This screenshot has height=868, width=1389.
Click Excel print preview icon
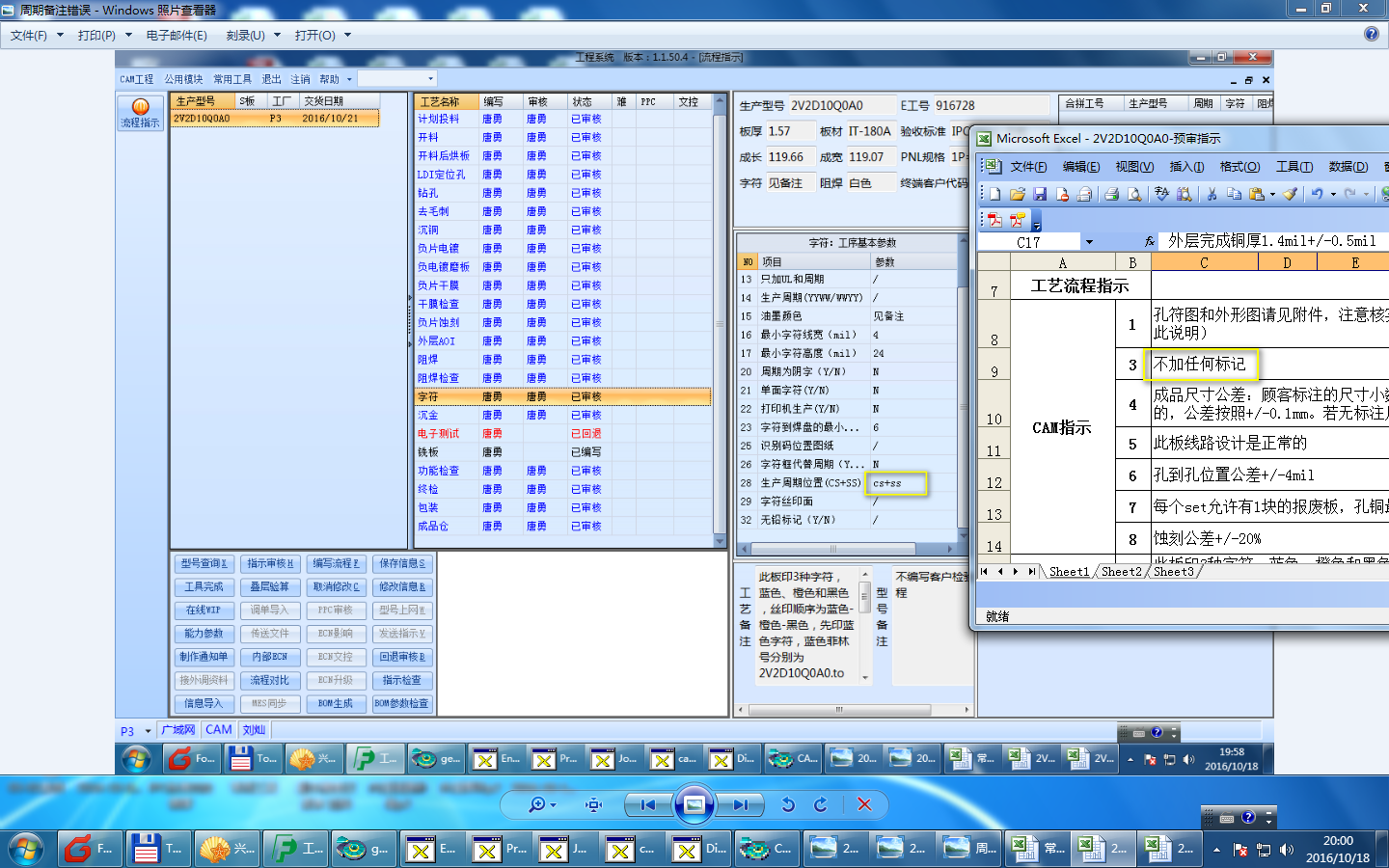pos(1134,194)
